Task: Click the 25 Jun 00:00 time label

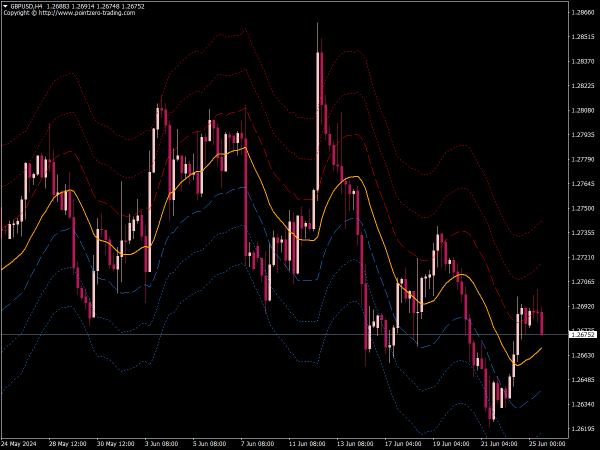Action: [547, 443]
